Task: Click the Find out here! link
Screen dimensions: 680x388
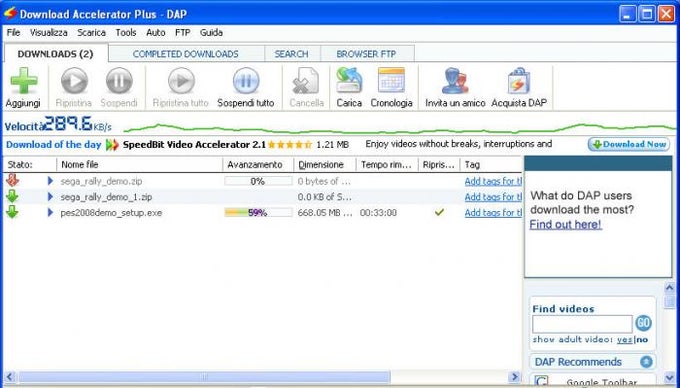Action: tap(566, 224)
